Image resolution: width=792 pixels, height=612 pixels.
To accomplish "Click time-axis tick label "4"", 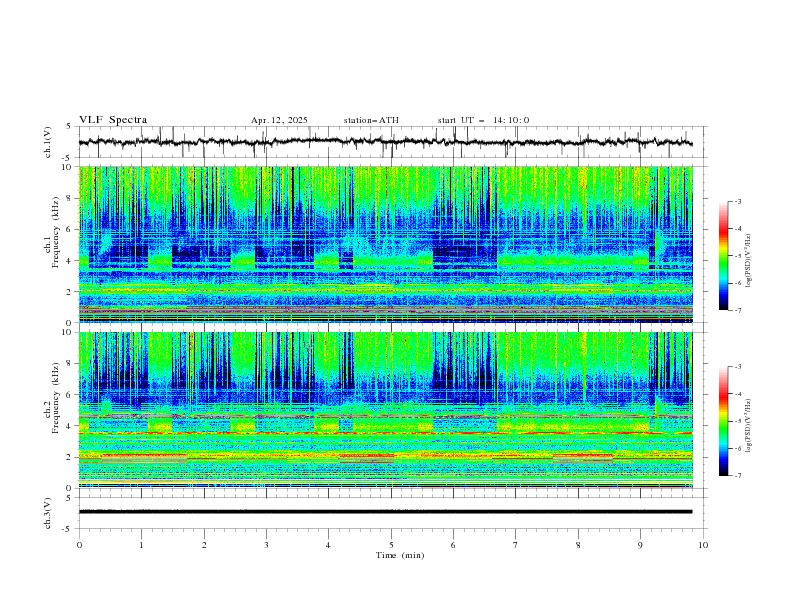I will click(328, 545).
